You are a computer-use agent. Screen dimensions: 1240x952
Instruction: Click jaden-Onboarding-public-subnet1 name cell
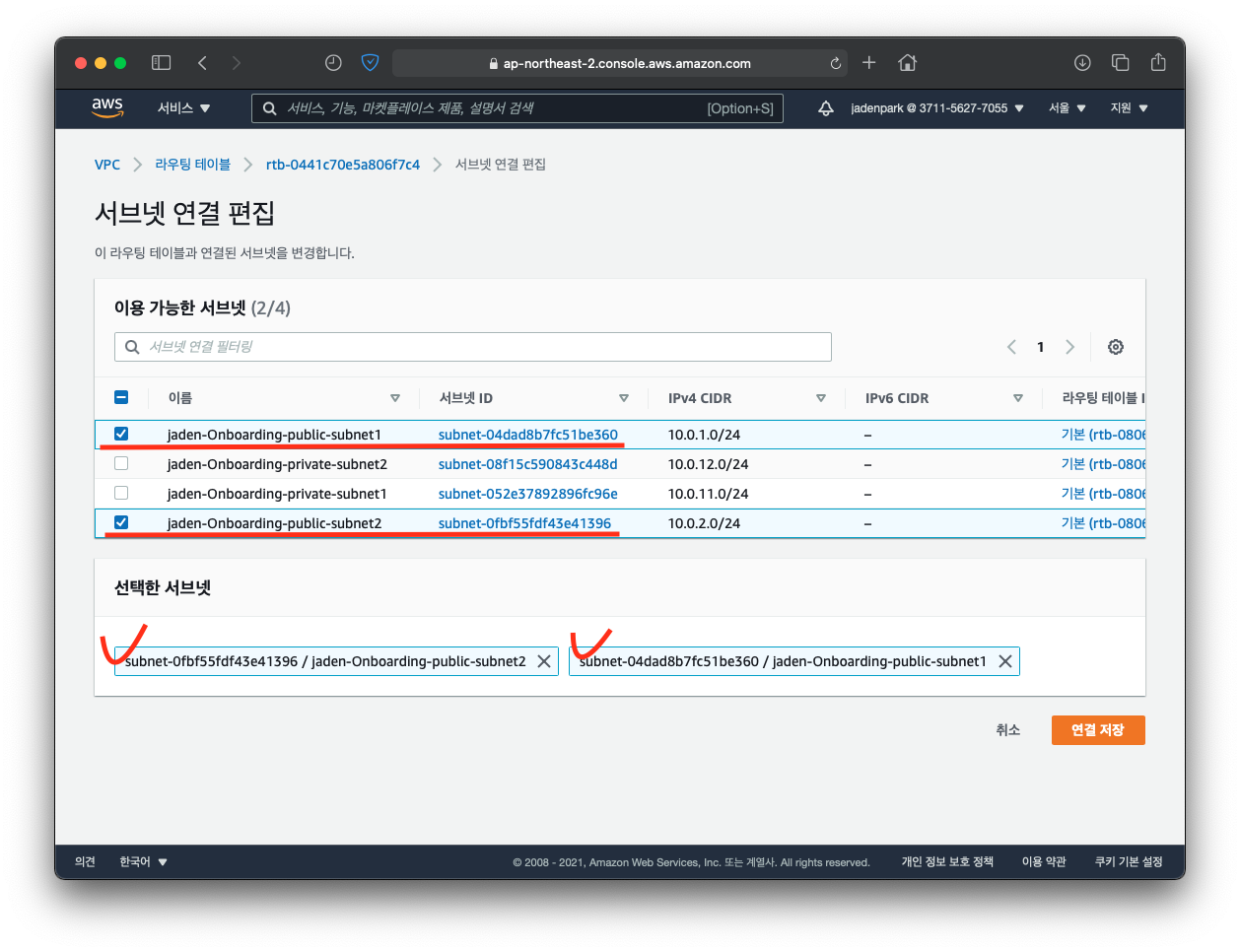pyautogui.click(x=274, y=435)
